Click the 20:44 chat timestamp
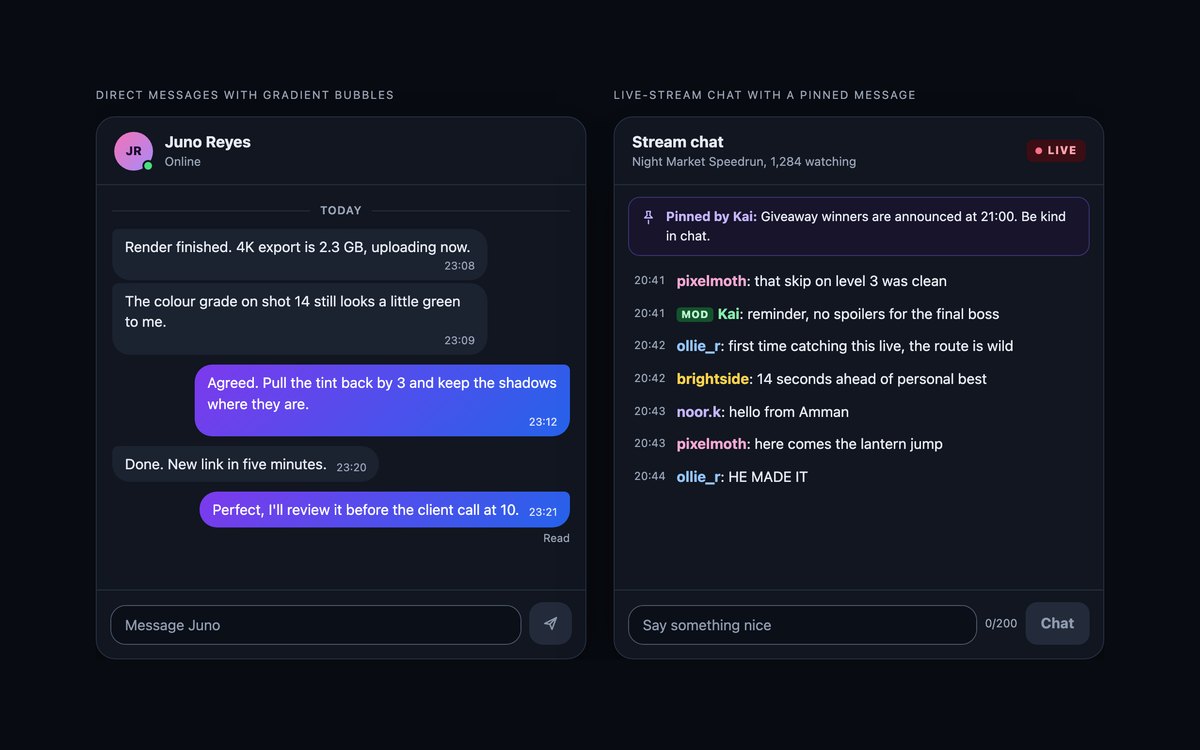Image resolution: width=1200 pixels, height=750 pixels. click(x=649, y=476)
